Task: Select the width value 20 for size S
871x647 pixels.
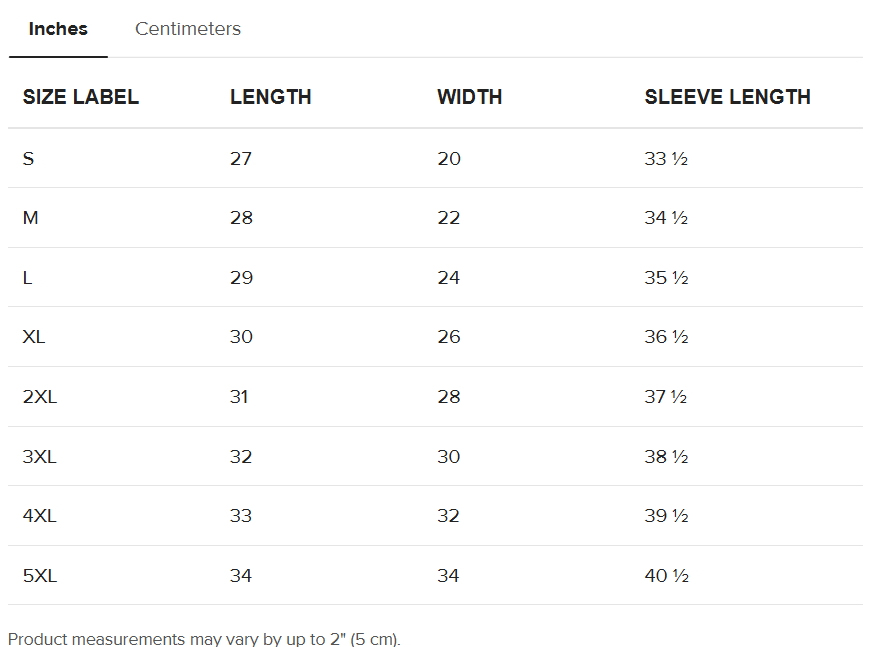Action: click(449, 158)
